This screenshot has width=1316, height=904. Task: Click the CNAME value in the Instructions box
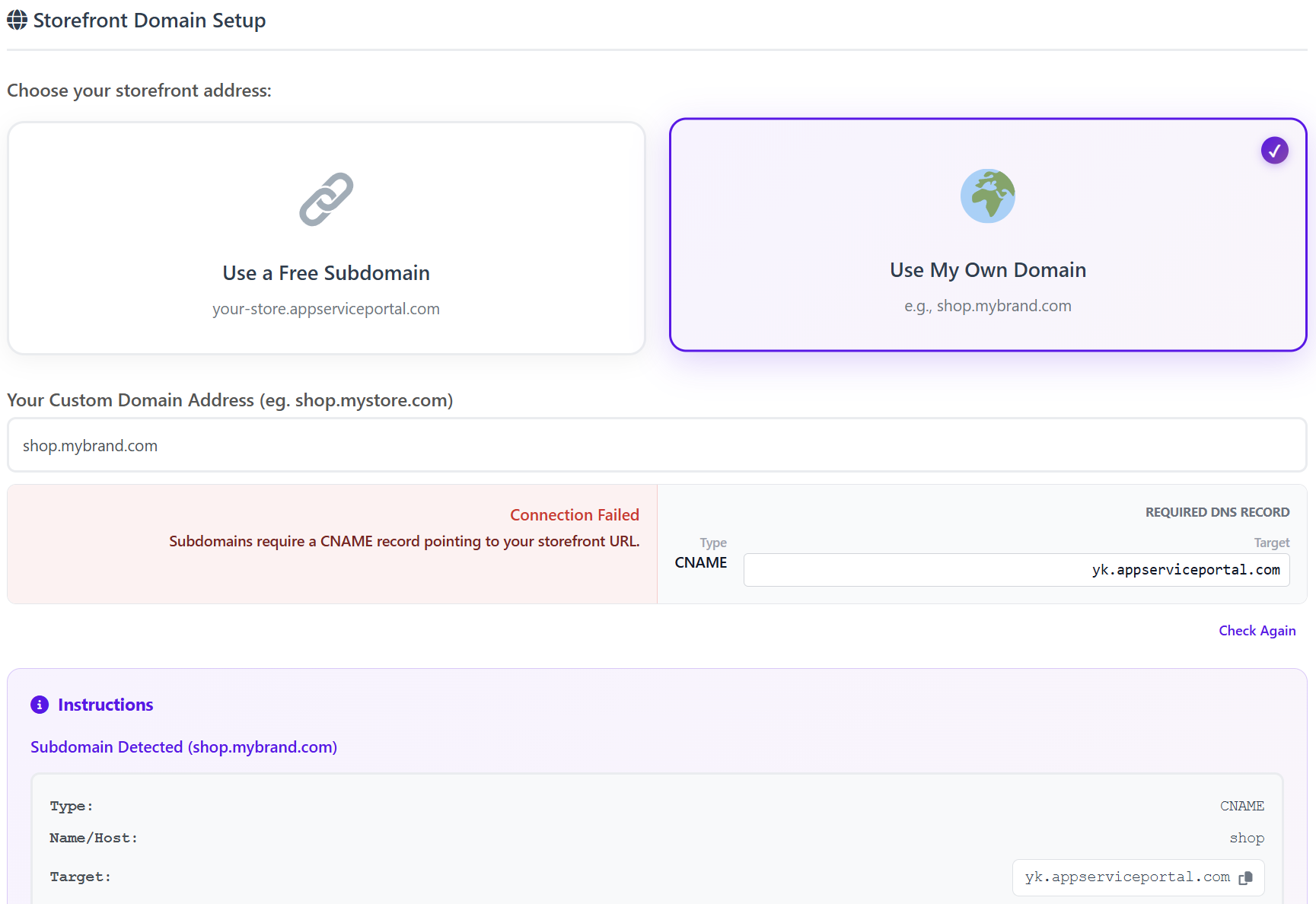(x=1241, y=806)
